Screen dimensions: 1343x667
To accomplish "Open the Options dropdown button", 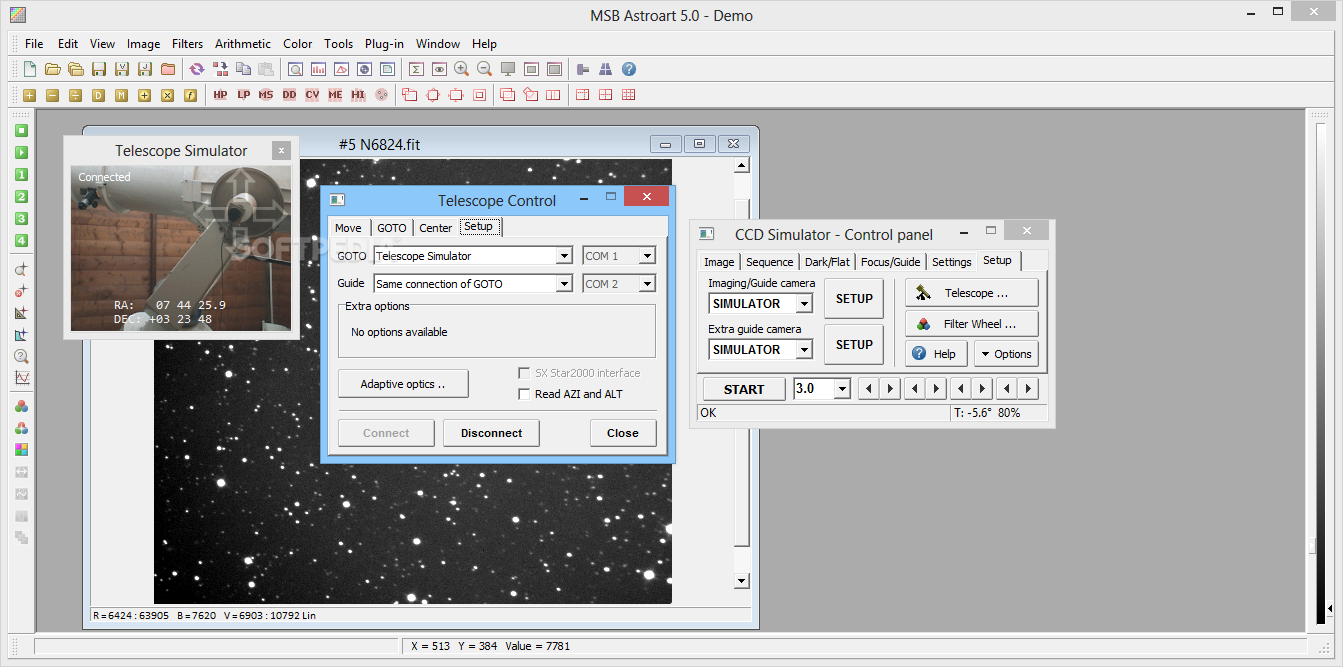I will (x=1006, y=354).
